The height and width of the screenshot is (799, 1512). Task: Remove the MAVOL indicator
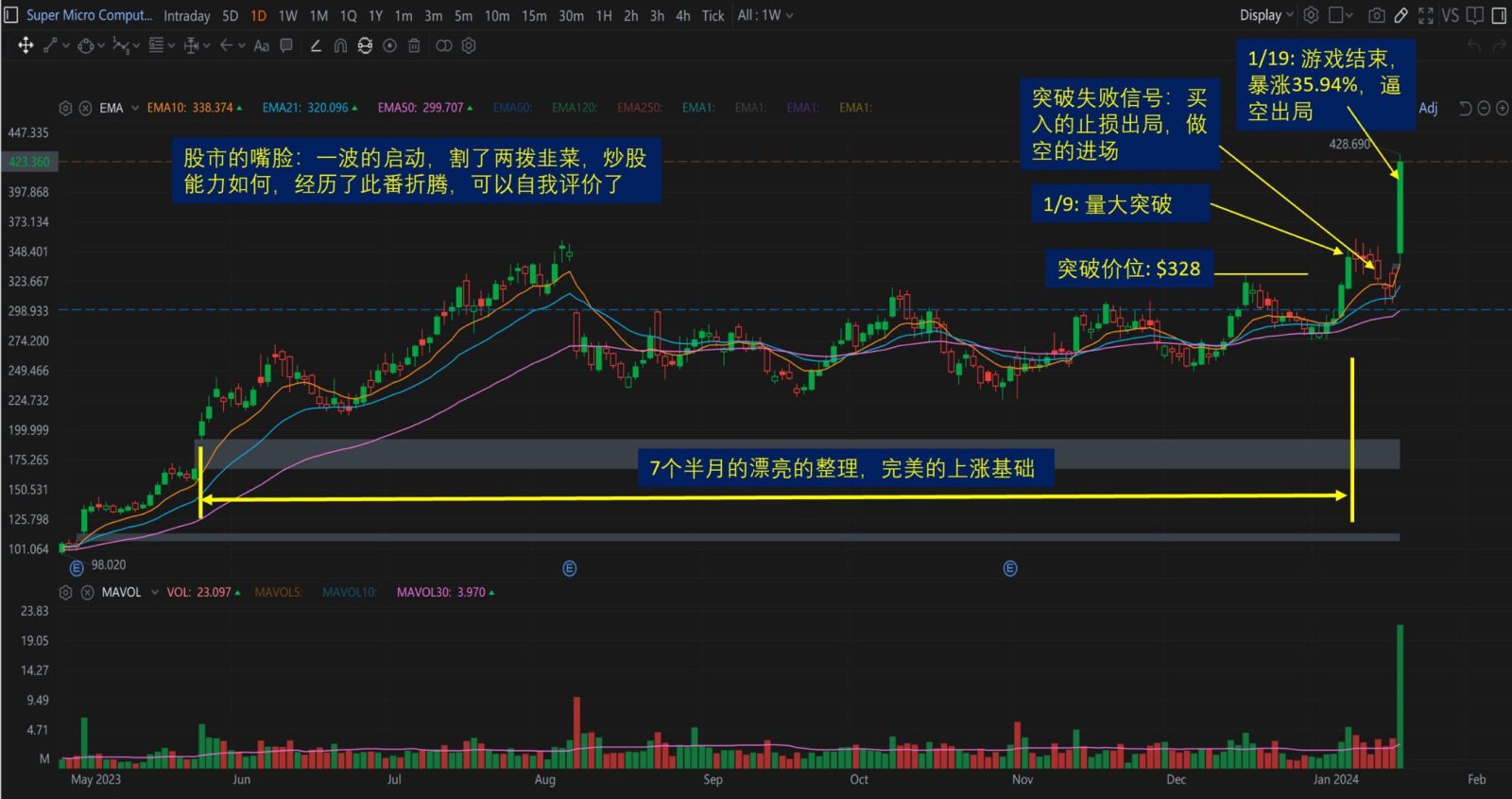point(87,592)
